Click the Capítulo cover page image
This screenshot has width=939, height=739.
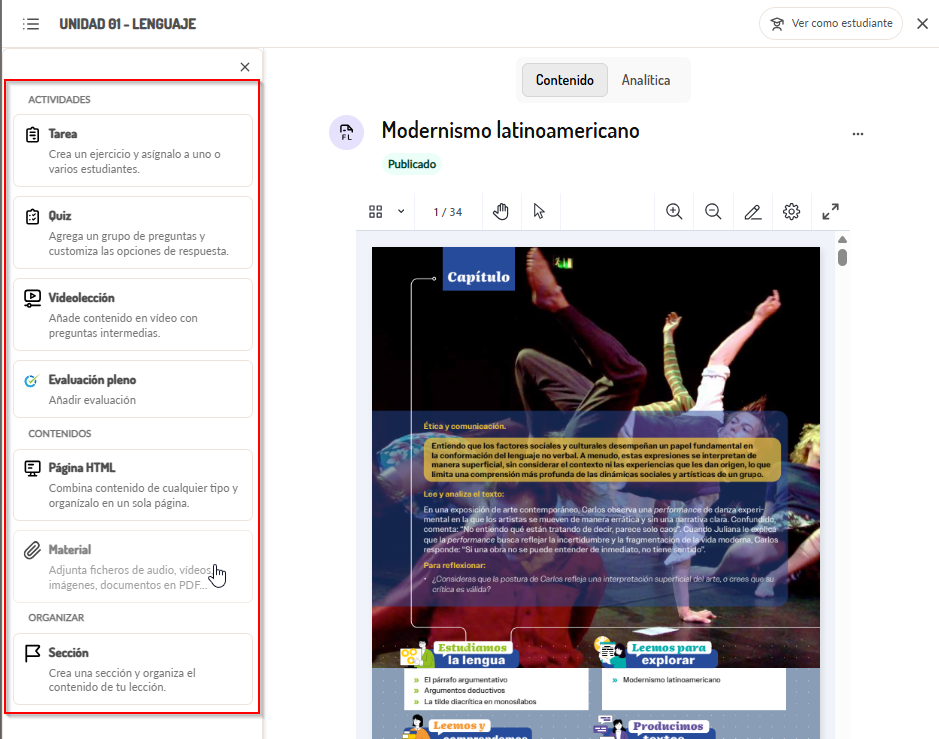click(596, 492)
